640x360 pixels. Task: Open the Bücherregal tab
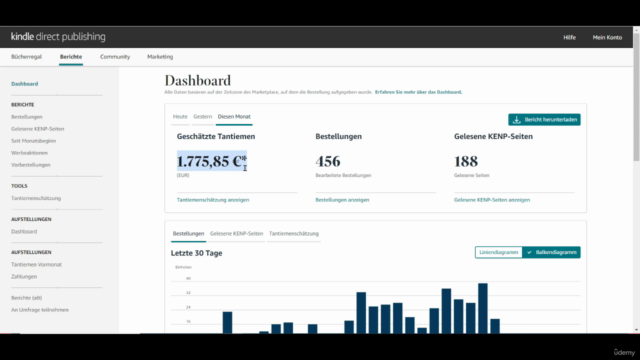[27, 57]
